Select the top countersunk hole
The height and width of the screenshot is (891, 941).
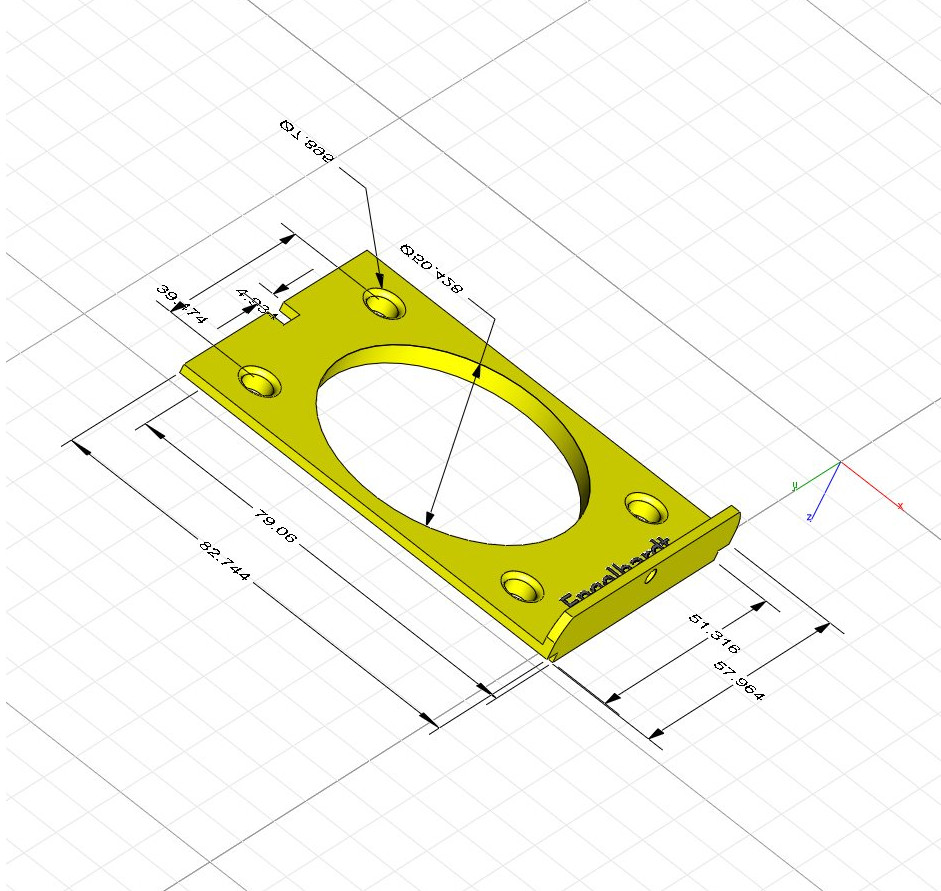(x=383, y=306)
